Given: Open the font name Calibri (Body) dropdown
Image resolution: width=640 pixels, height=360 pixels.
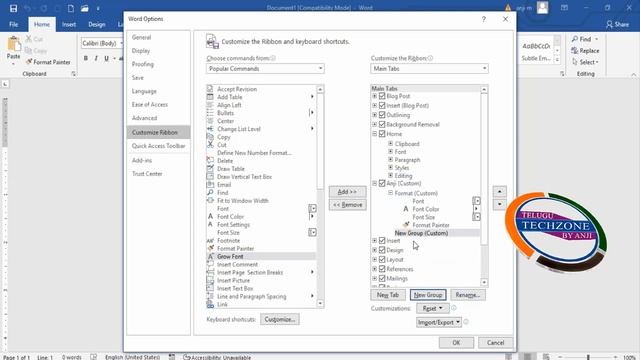Looking at the screenshot, I should [122, 43].
